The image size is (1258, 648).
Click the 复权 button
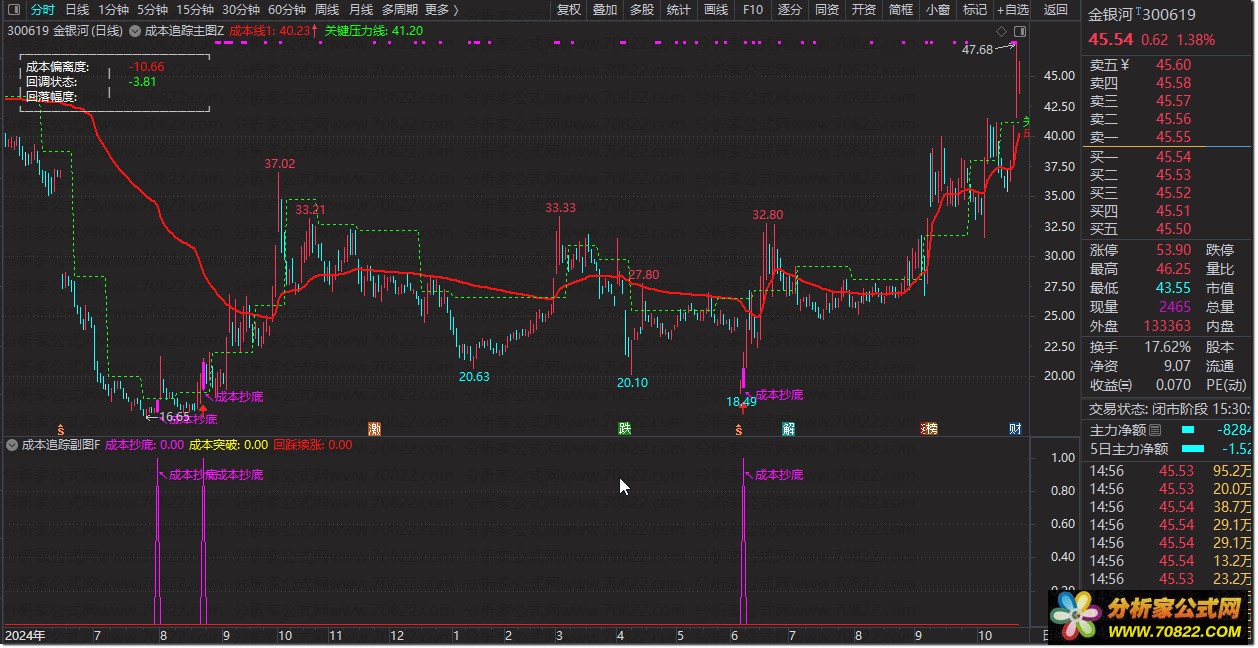pos(569,10)
